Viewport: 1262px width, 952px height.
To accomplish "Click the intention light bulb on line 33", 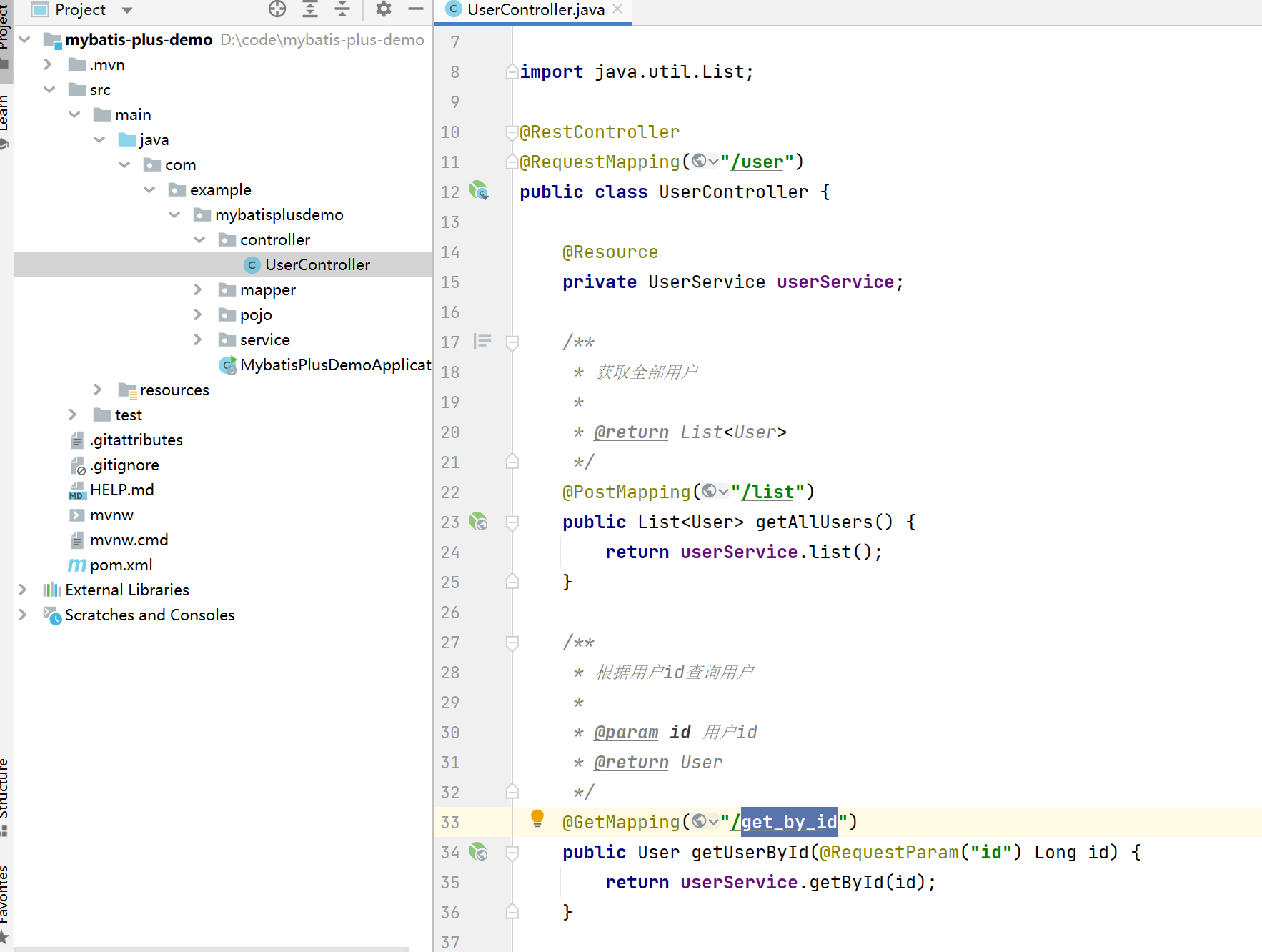I will 537,818.
